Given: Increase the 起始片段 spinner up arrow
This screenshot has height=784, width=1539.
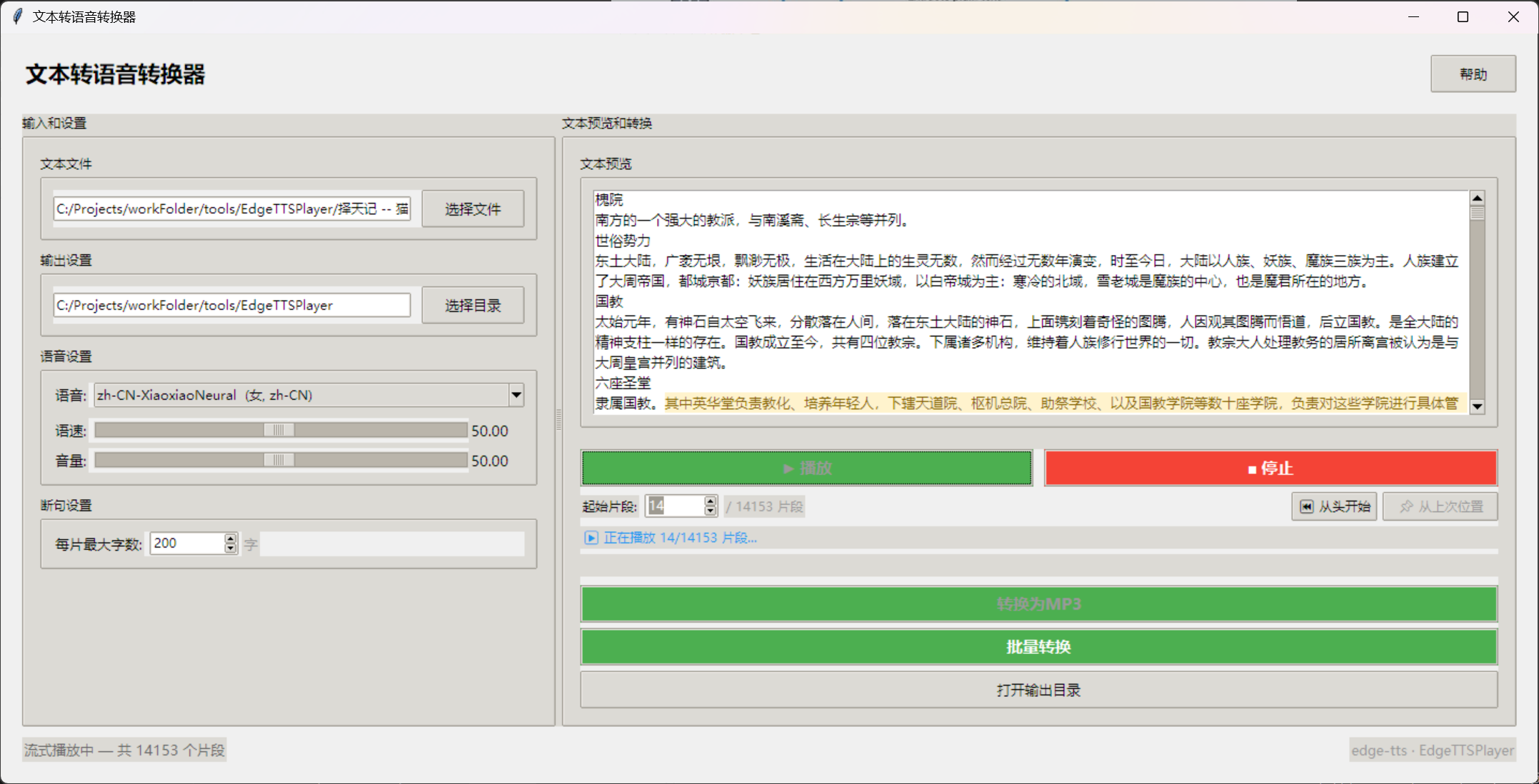Looking at the screenshot, I should [x=710, y=501].
